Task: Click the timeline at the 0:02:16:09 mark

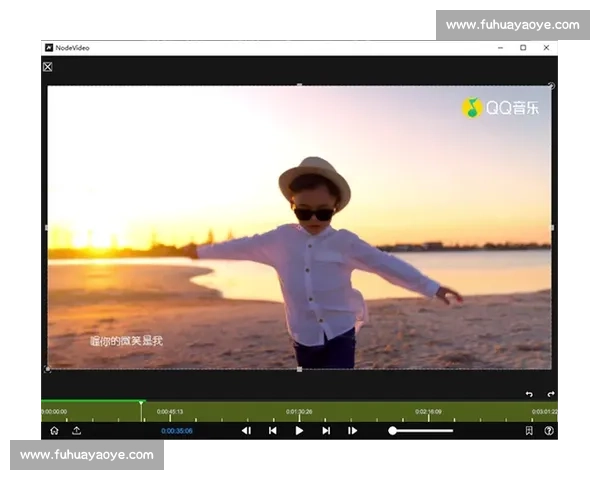Action: 428,413
